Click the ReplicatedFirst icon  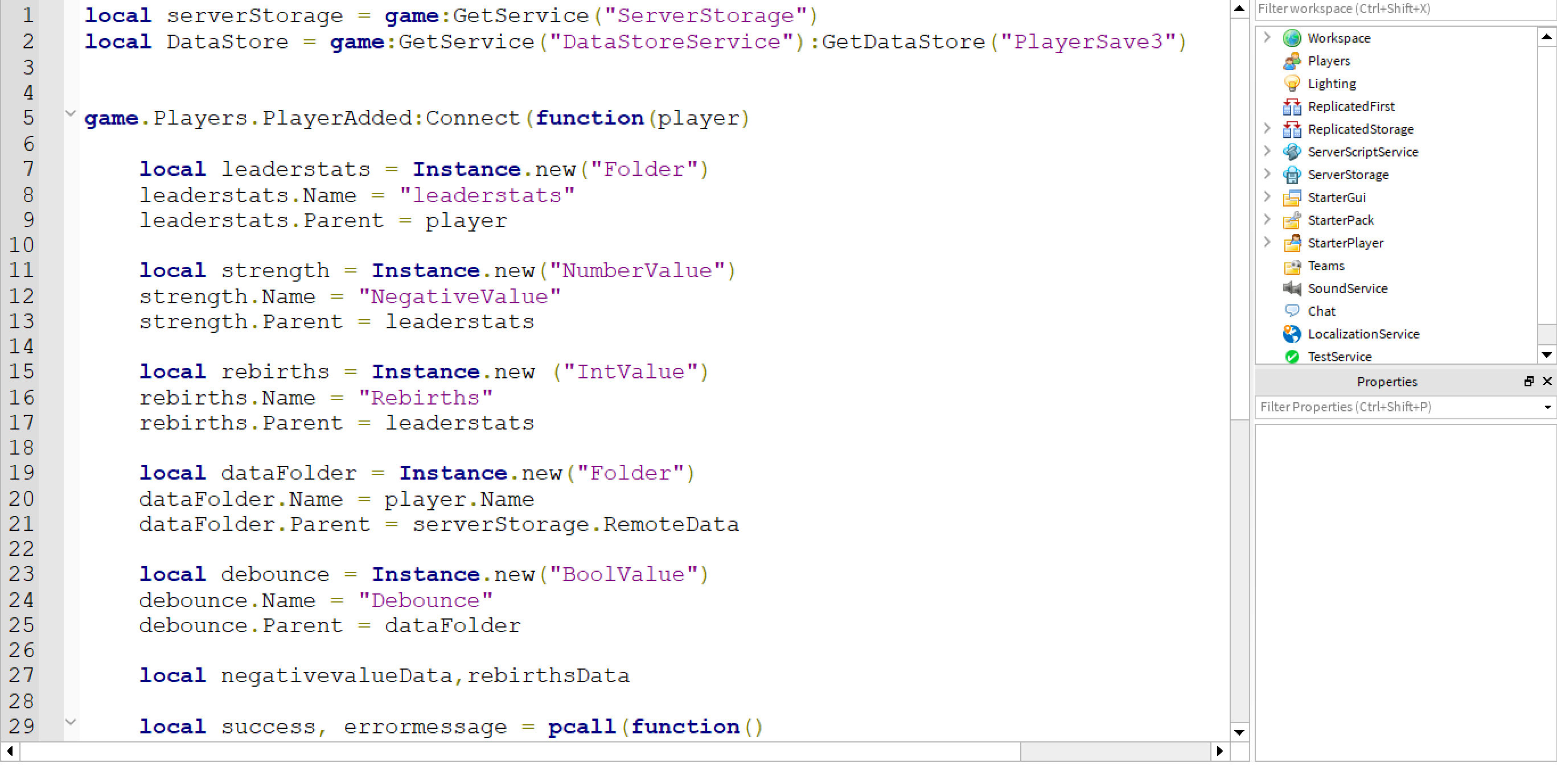coord(1292,106)
